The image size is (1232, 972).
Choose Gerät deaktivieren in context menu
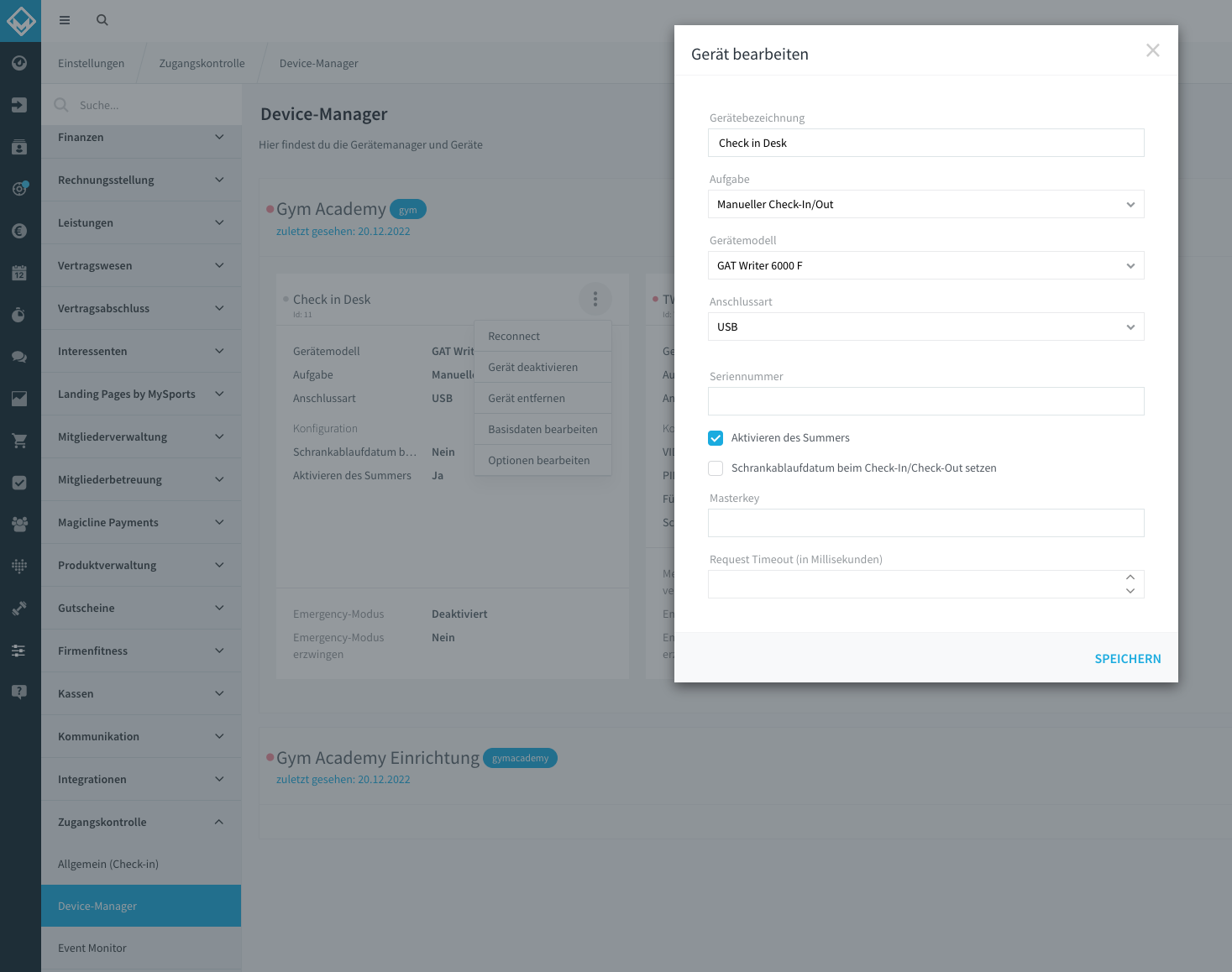pyautogui.click(x=532, y=367)
